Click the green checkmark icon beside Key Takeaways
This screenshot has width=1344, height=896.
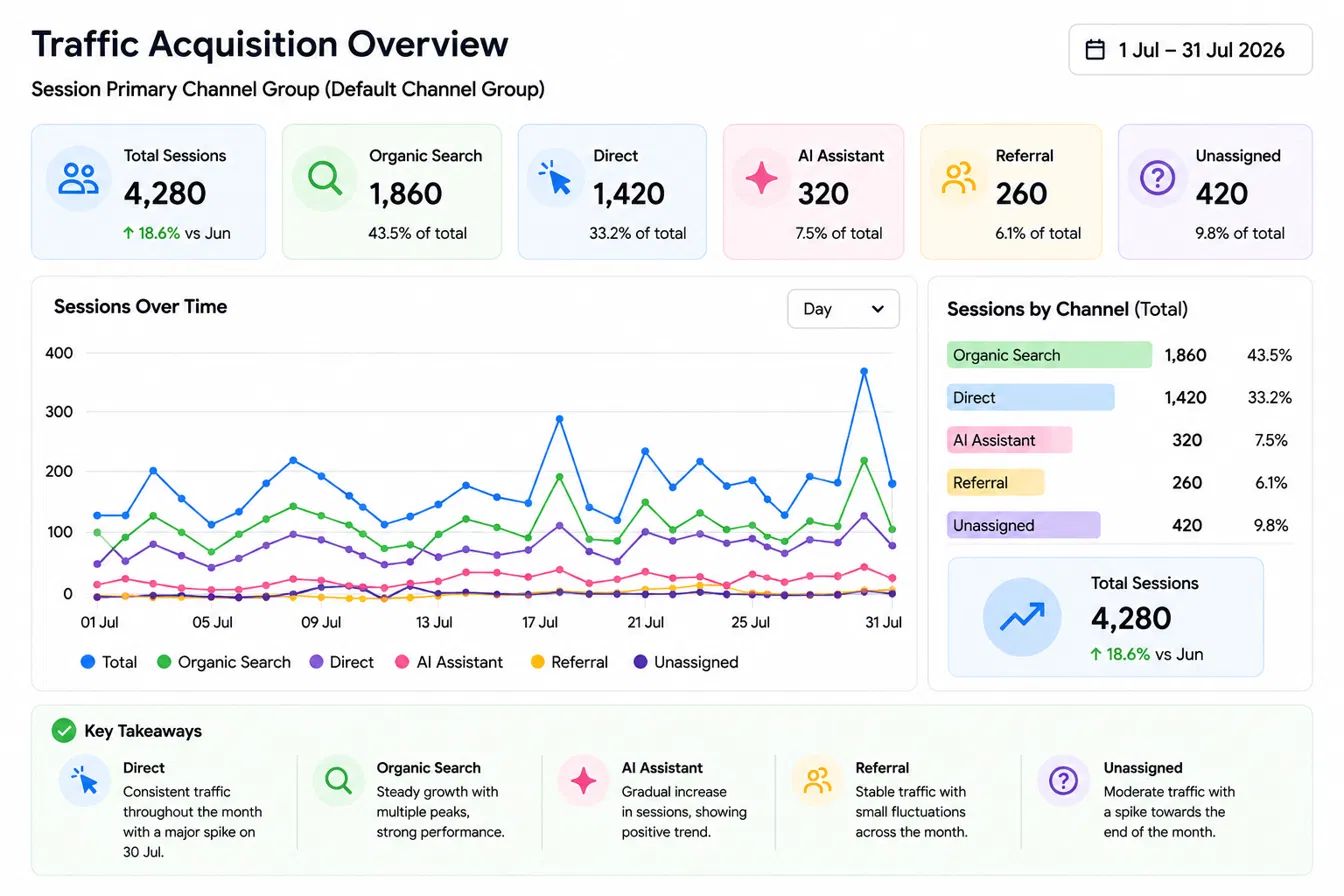click(63, 731)
